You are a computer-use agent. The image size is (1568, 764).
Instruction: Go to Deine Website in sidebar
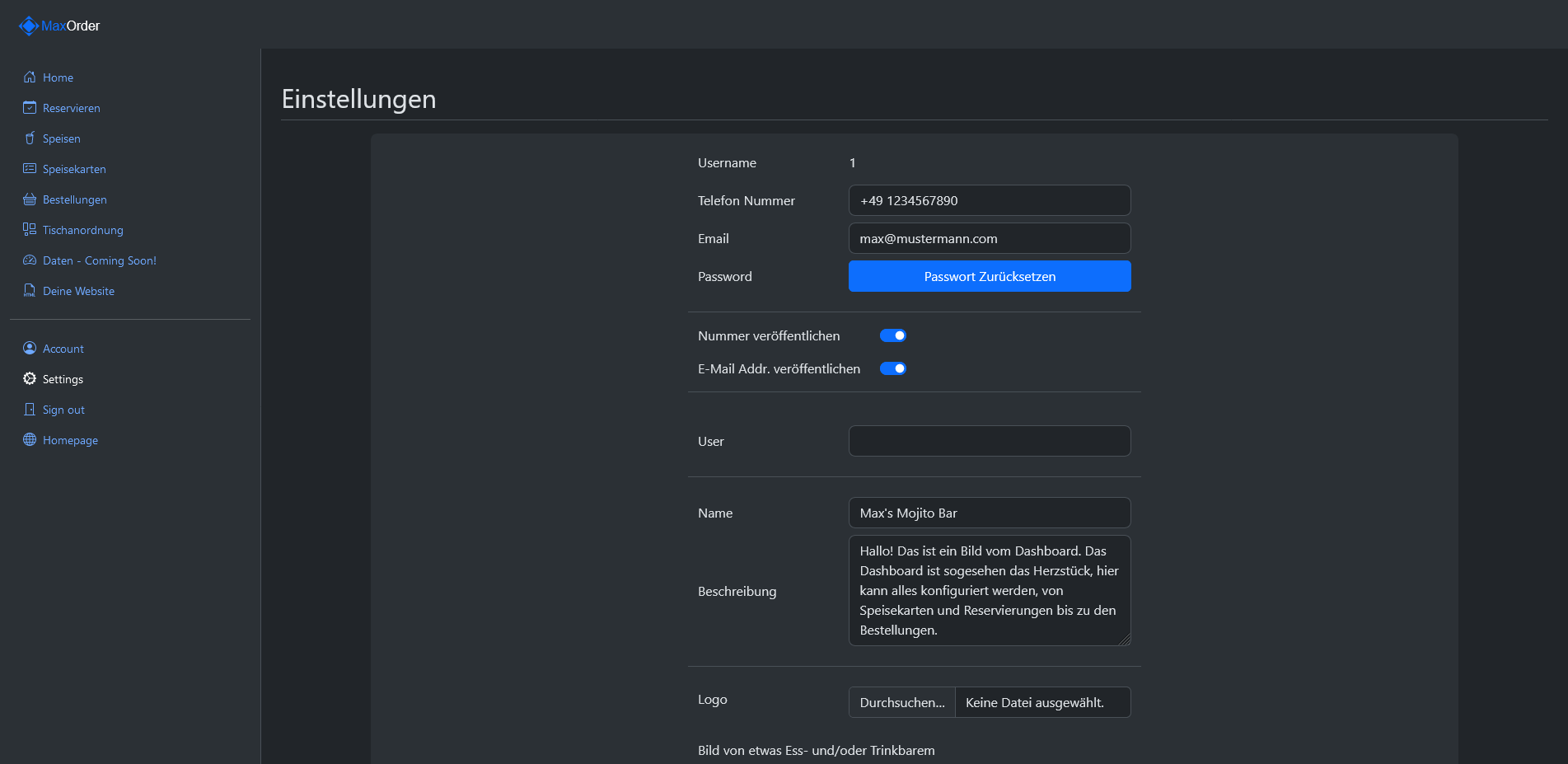click(78, 291)
